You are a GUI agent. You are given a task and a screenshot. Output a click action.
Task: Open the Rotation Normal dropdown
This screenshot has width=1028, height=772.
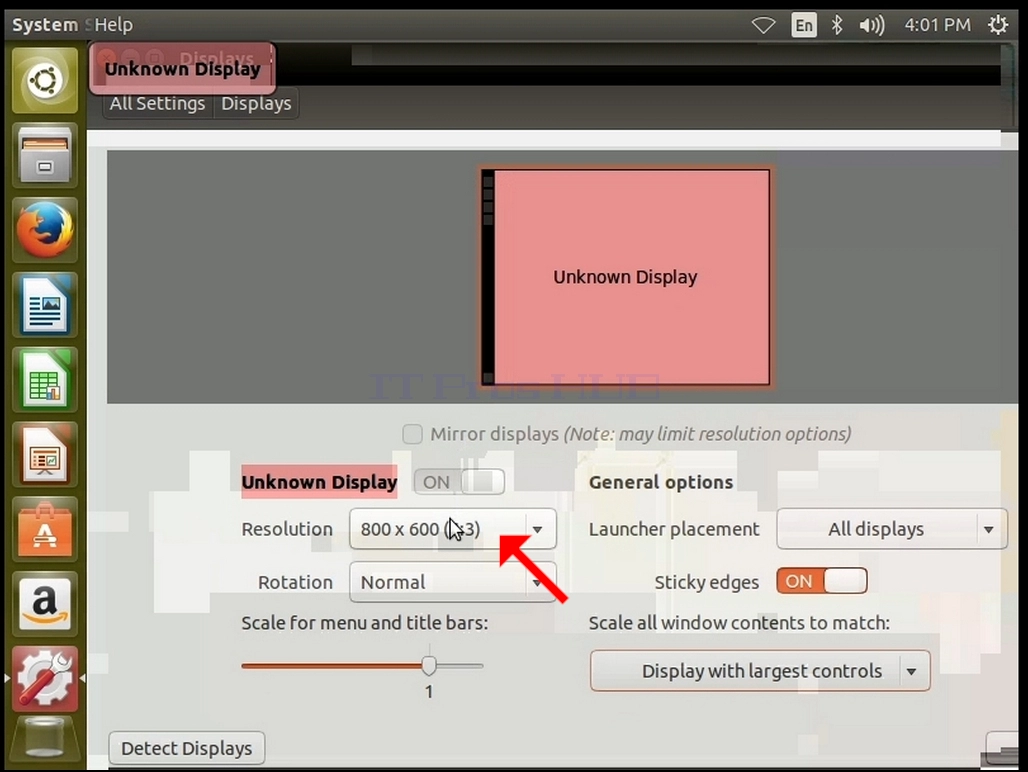pyautogui.click(x=452, y=582)
